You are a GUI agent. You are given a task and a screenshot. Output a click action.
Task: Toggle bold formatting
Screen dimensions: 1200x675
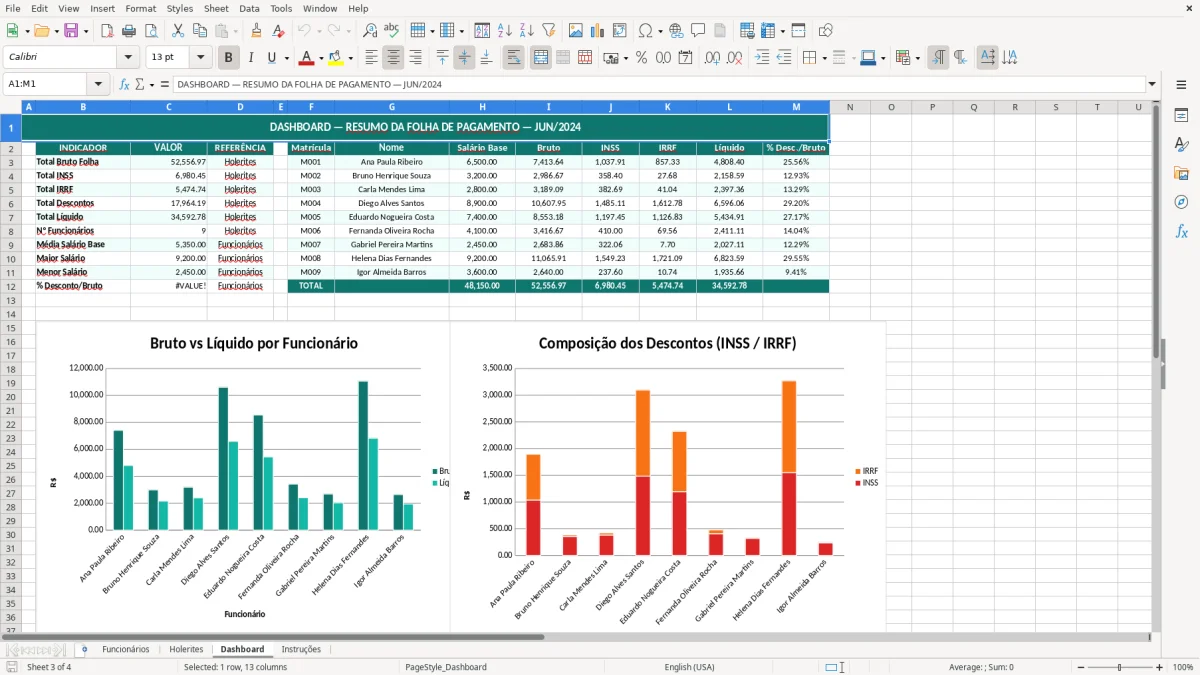(x=229, y=57)
